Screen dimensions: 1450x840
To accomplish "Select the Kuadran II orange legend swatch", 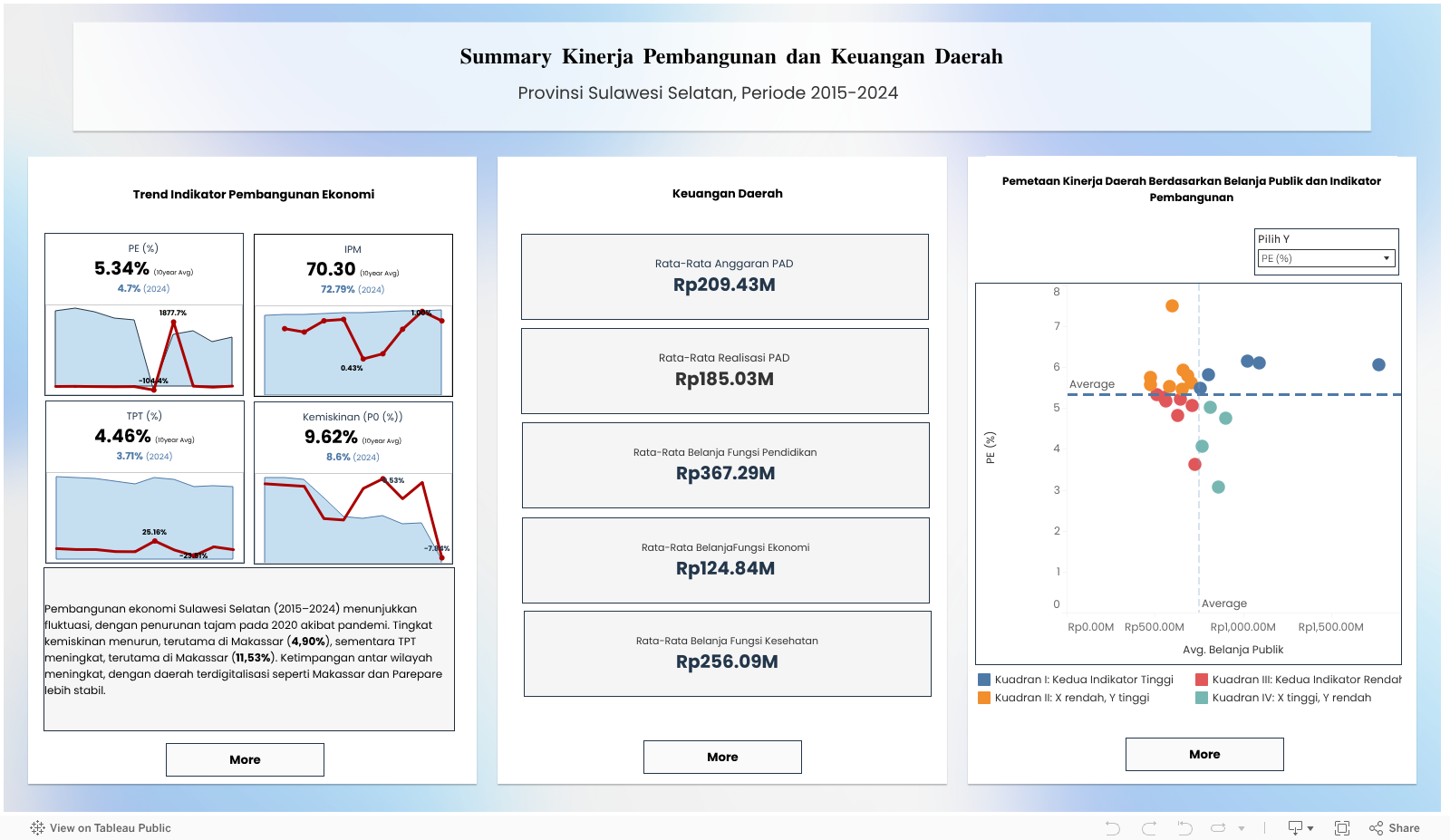I will pos(984,698).
